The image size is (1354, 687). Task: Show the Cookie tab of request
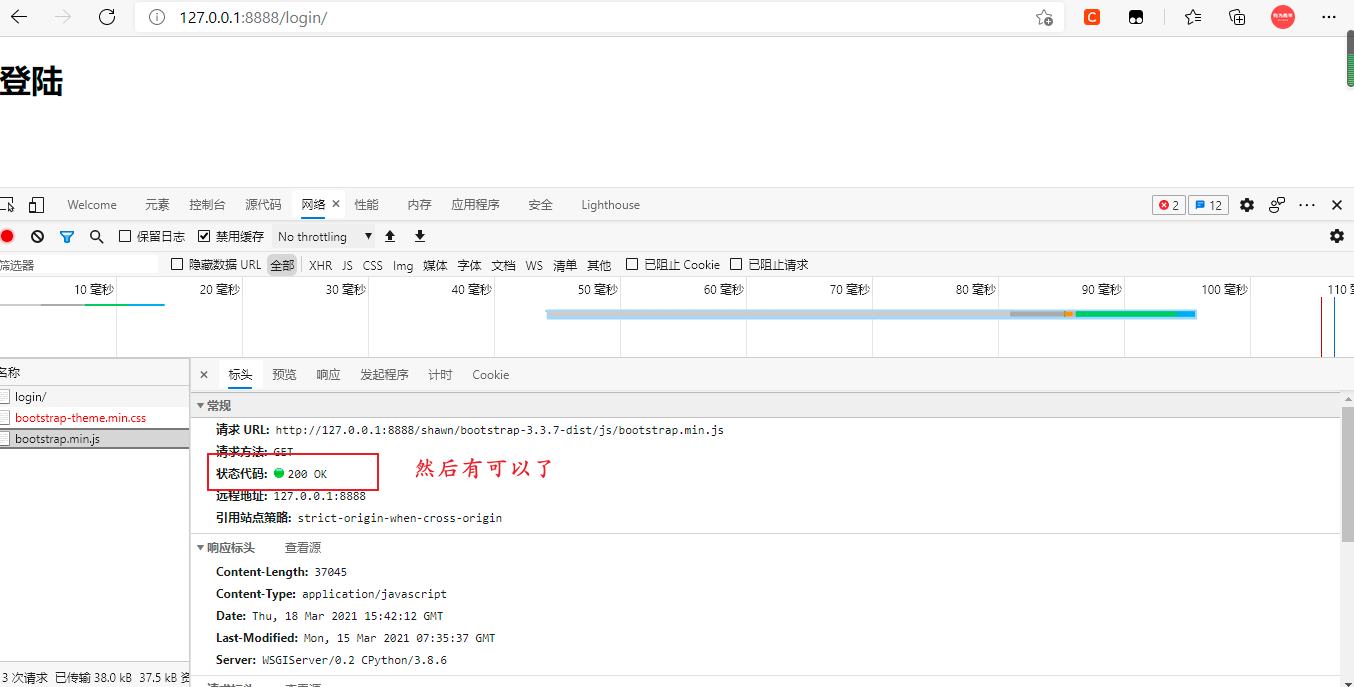pos(490,375)
